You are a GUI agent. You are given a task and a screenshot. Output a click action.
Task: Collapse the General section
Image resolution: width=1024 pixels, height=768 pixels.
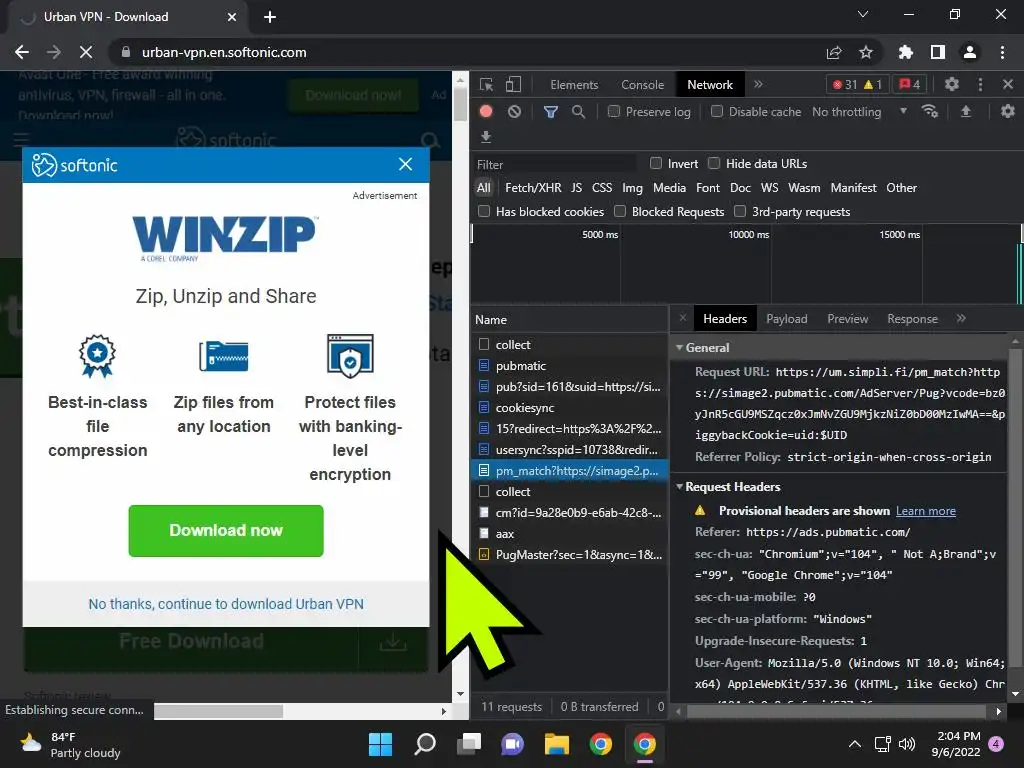tap(679, 347)
